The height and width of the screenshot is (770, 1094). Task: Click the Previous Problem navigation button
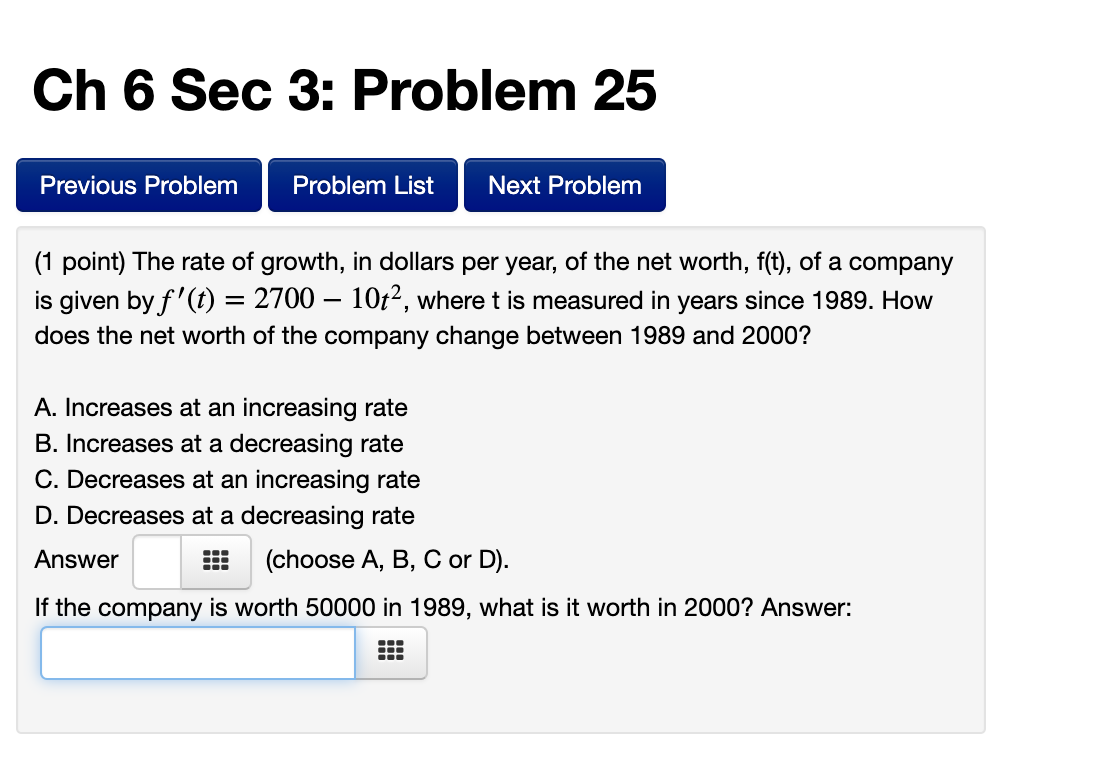[138, 184]
